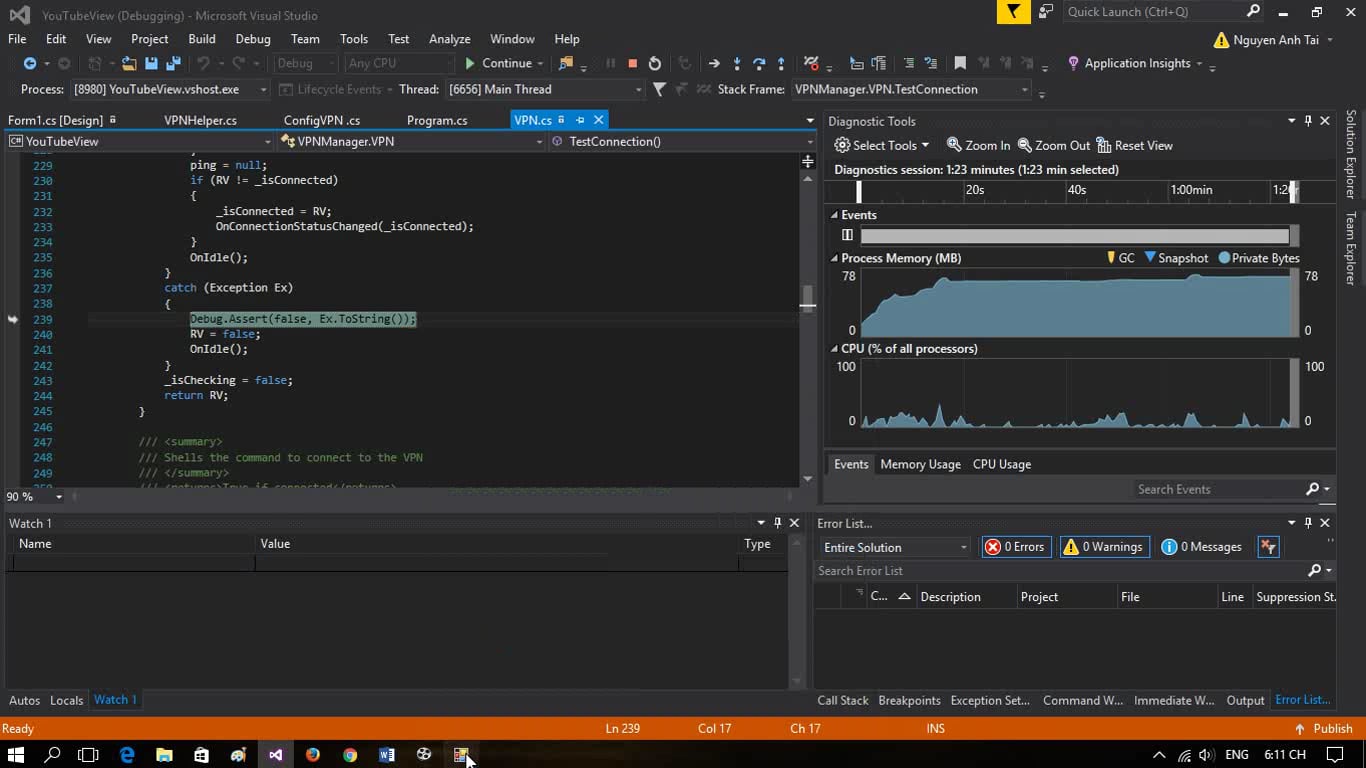The width and height of the screenshot is (1366, 768).
Task: Open a file with the folder icon
Action: click(129, 63)
